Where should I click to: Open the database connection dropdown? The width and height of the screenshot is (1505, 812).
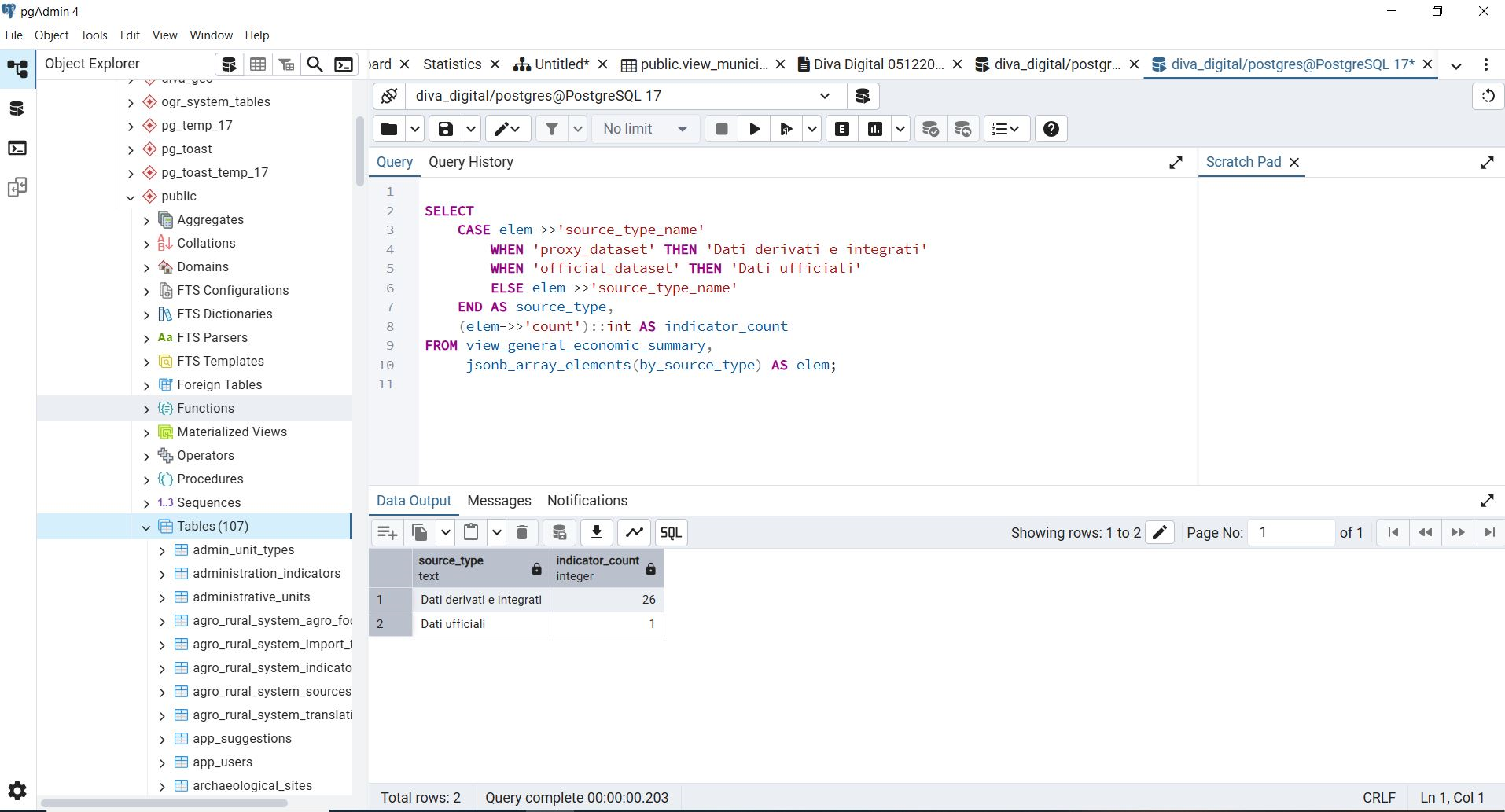[824, 96]
